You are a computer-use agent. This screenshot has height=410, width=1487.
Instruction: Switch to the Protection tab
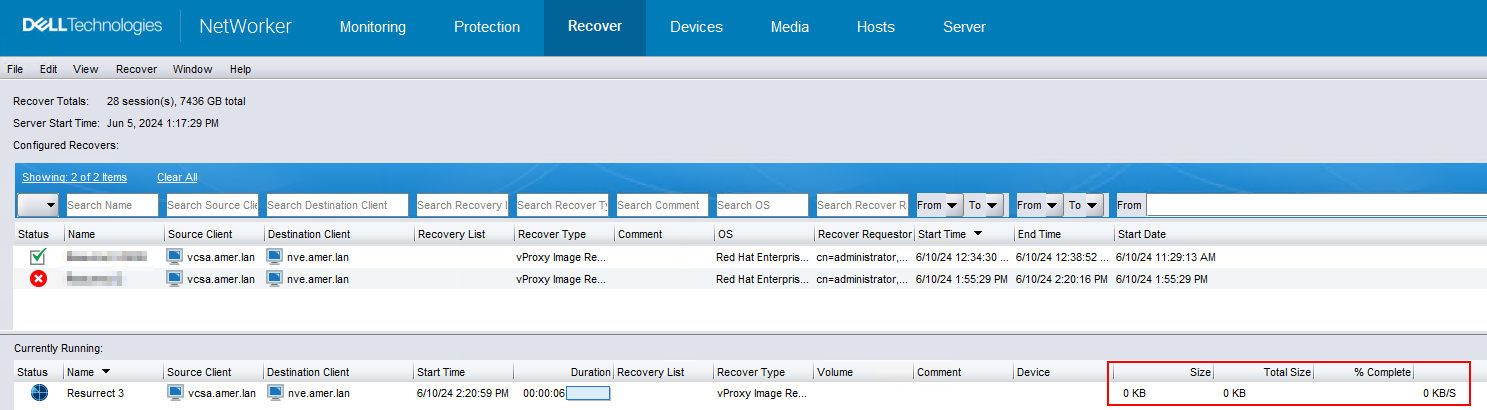pyautogui.click(x=486, y=27)
